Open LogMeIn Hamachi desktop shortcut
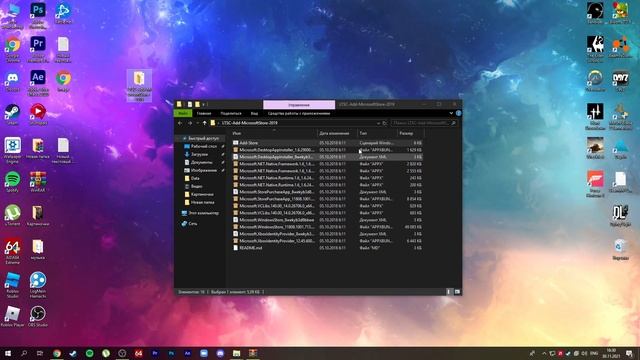The width and height of the screenshot is (640, 360). tap(38, 285)
